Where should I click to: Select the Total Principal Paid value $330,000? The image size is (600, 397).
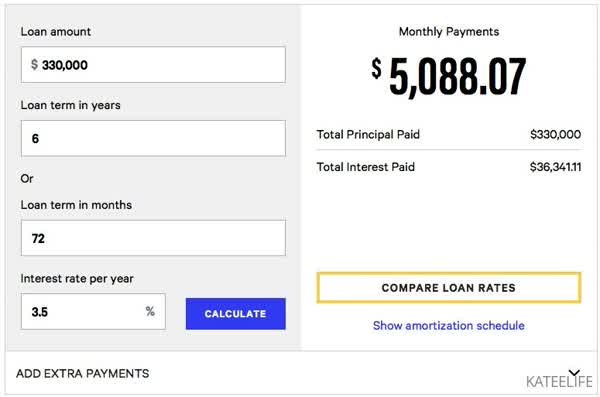pyautogui.click(x=555, y=134)
